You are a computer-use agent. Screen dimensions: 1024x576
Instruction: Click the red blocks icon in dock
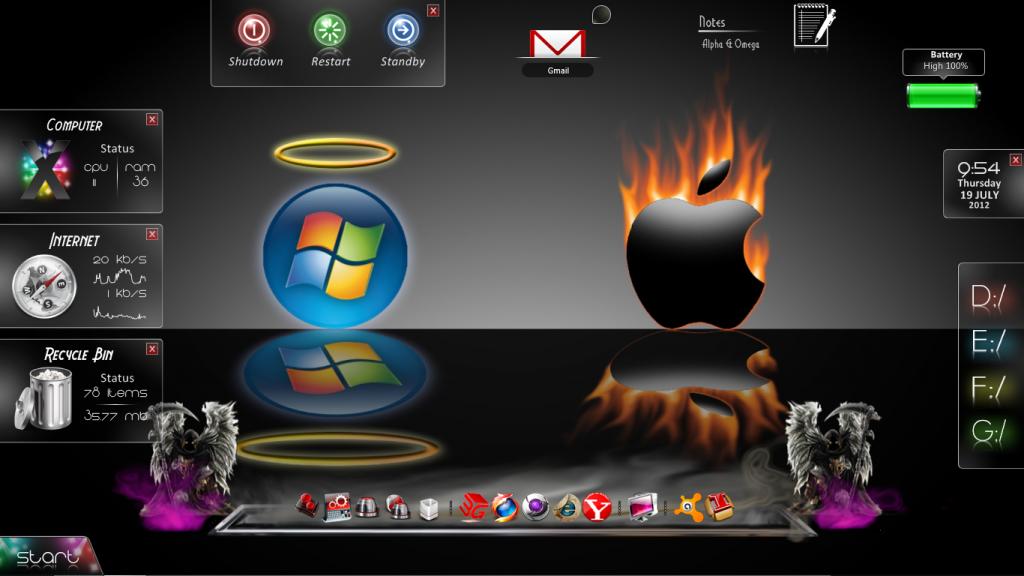point(306,505)
